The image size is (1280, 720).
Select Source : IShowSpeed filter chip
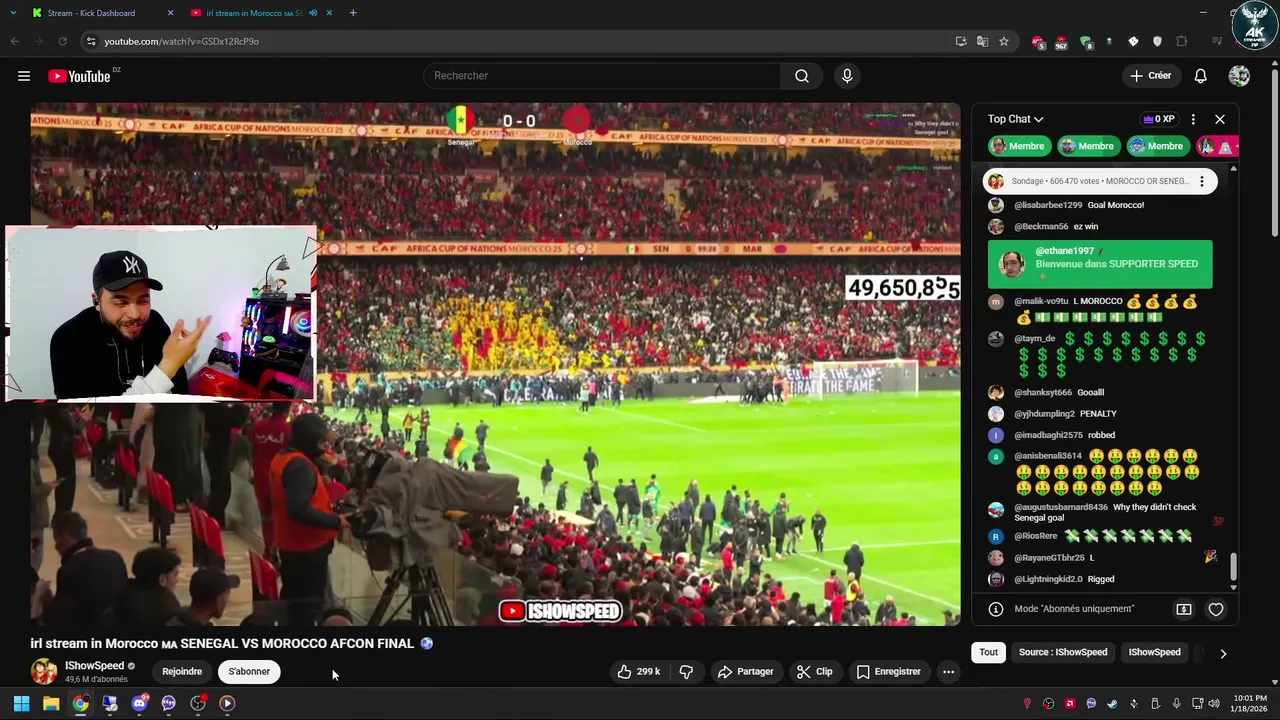click(x=1063, y=652)
